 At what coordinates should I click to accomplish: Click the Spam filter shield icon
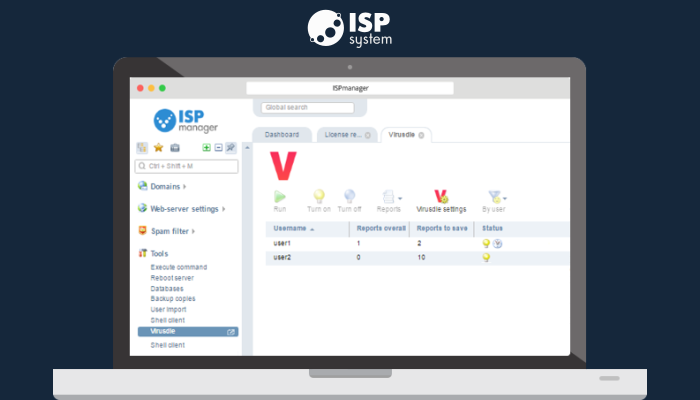coord(142,230)
